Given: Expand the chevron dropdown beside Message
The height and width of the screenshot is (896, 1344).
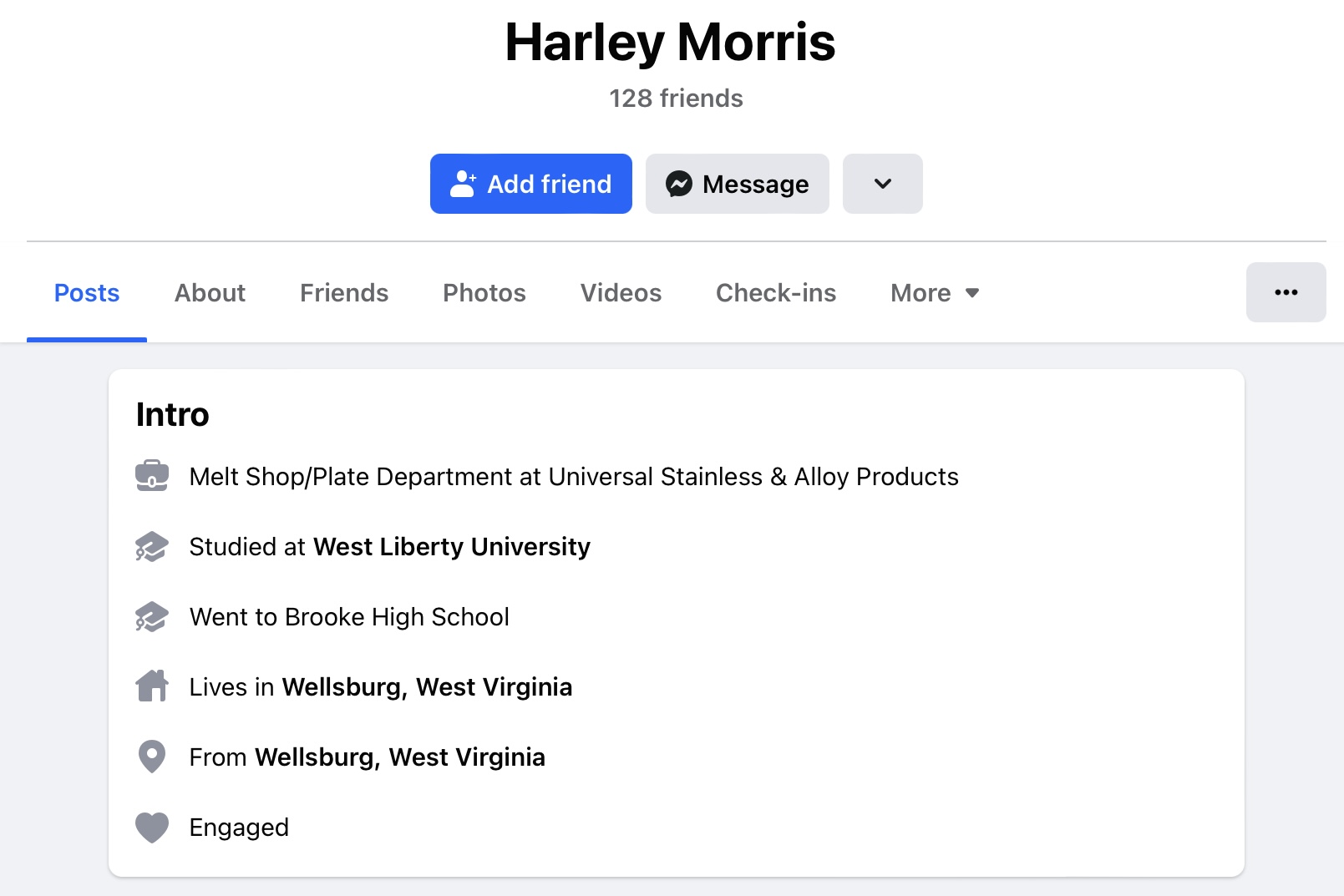Looking at the screenshot, I should tap(883, 184).
